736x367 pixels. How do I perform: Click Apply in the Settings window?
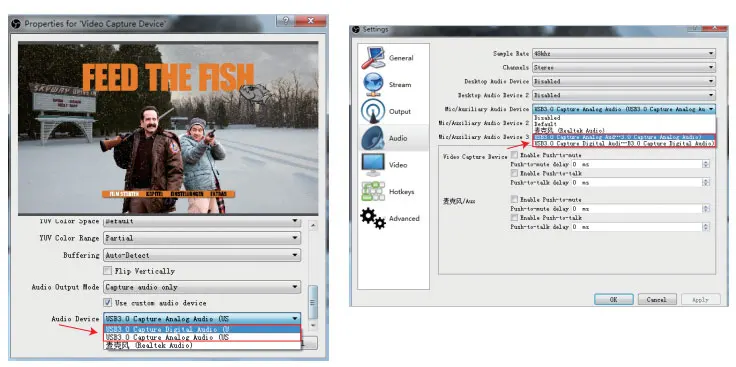coord(700,299)
